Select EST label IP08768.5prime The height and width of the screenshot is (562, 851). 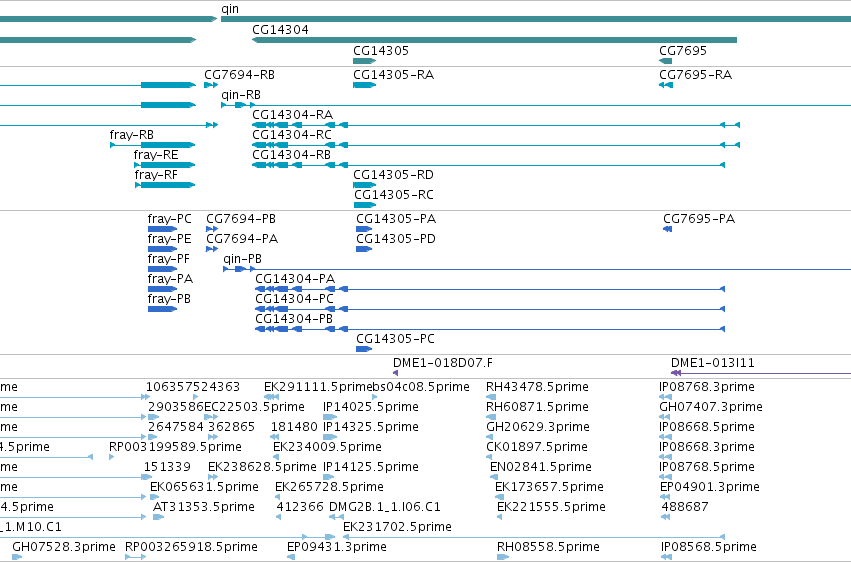[x=707, y=467]
